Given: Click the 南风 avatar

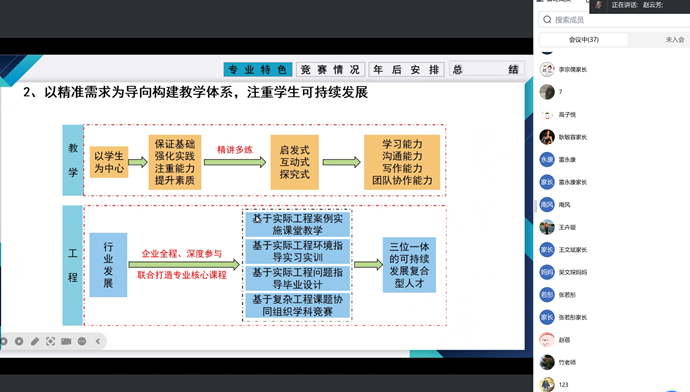Looking at the screenshot, I should tap(547, 205).
